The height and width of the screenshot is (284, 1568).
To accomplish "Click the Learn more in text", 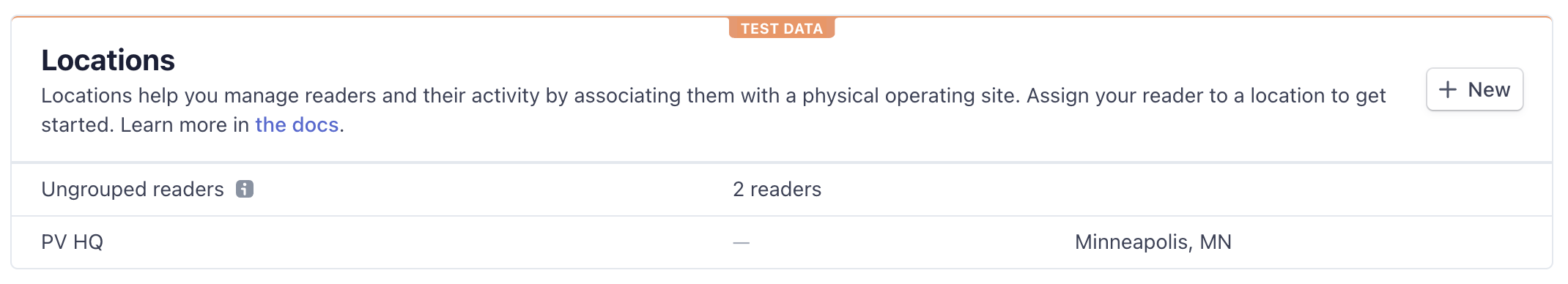I will (x=185, y=125).
